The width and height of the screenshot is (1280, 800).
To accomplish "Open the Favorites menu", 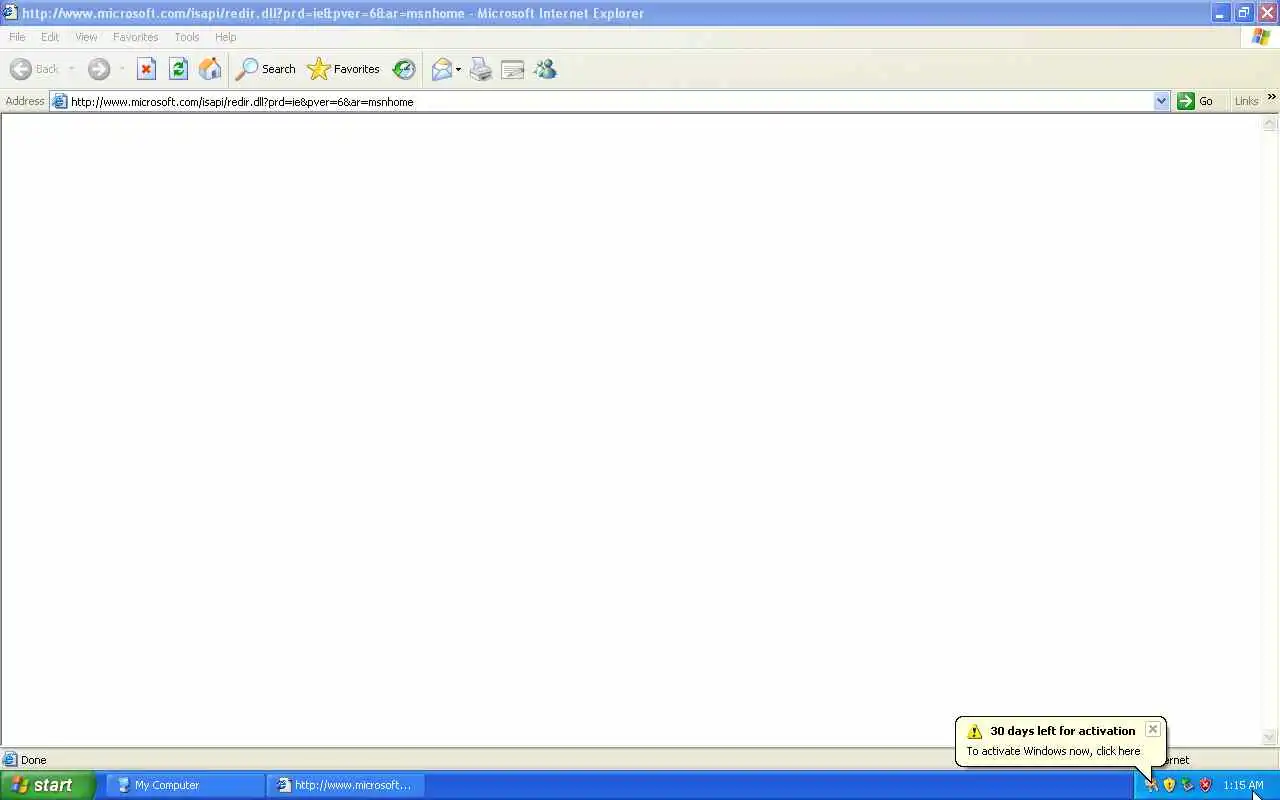I will (x=135, y=37).
